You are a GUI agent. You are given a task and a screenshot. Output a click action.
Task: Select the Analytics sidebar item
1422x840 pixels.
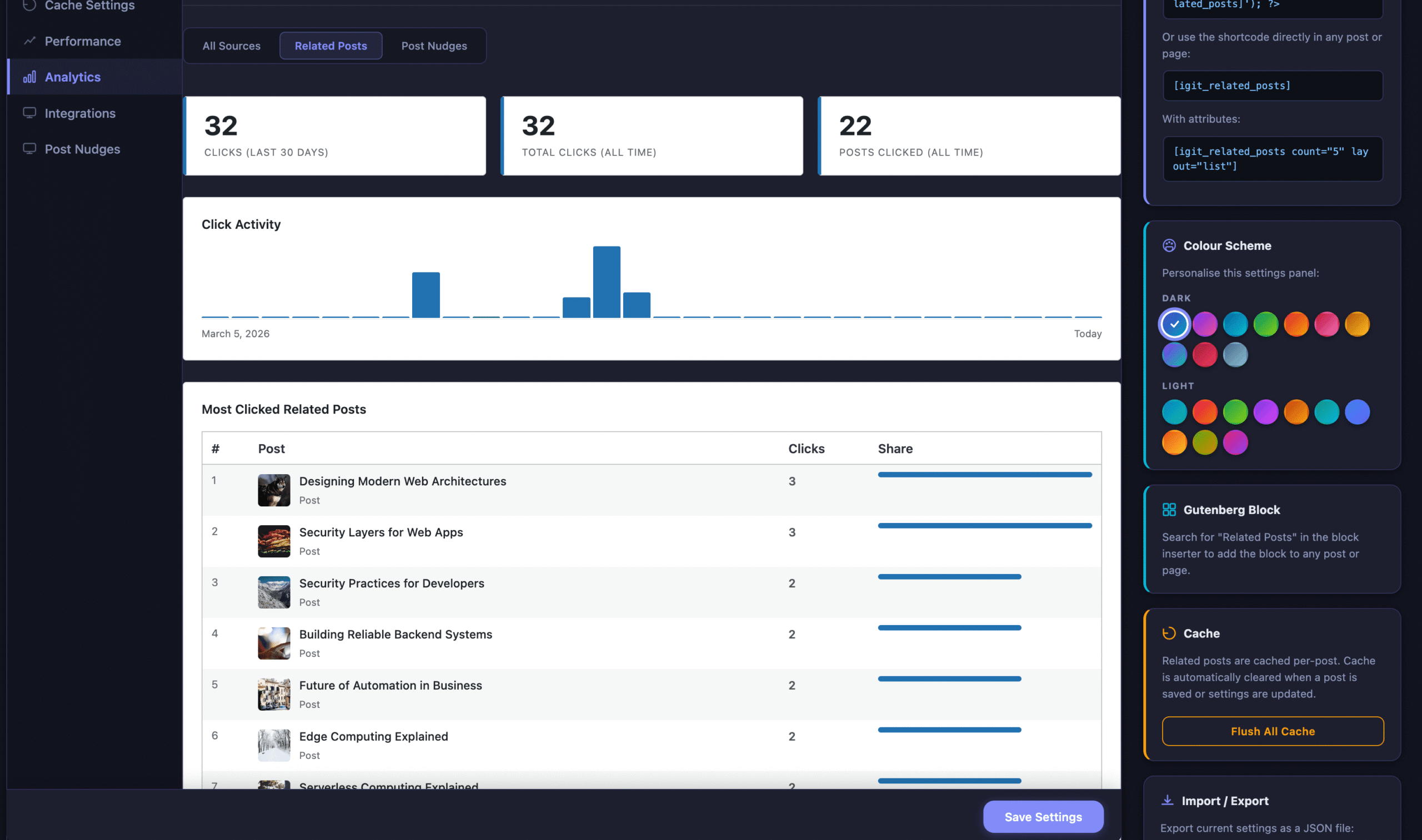94,77
